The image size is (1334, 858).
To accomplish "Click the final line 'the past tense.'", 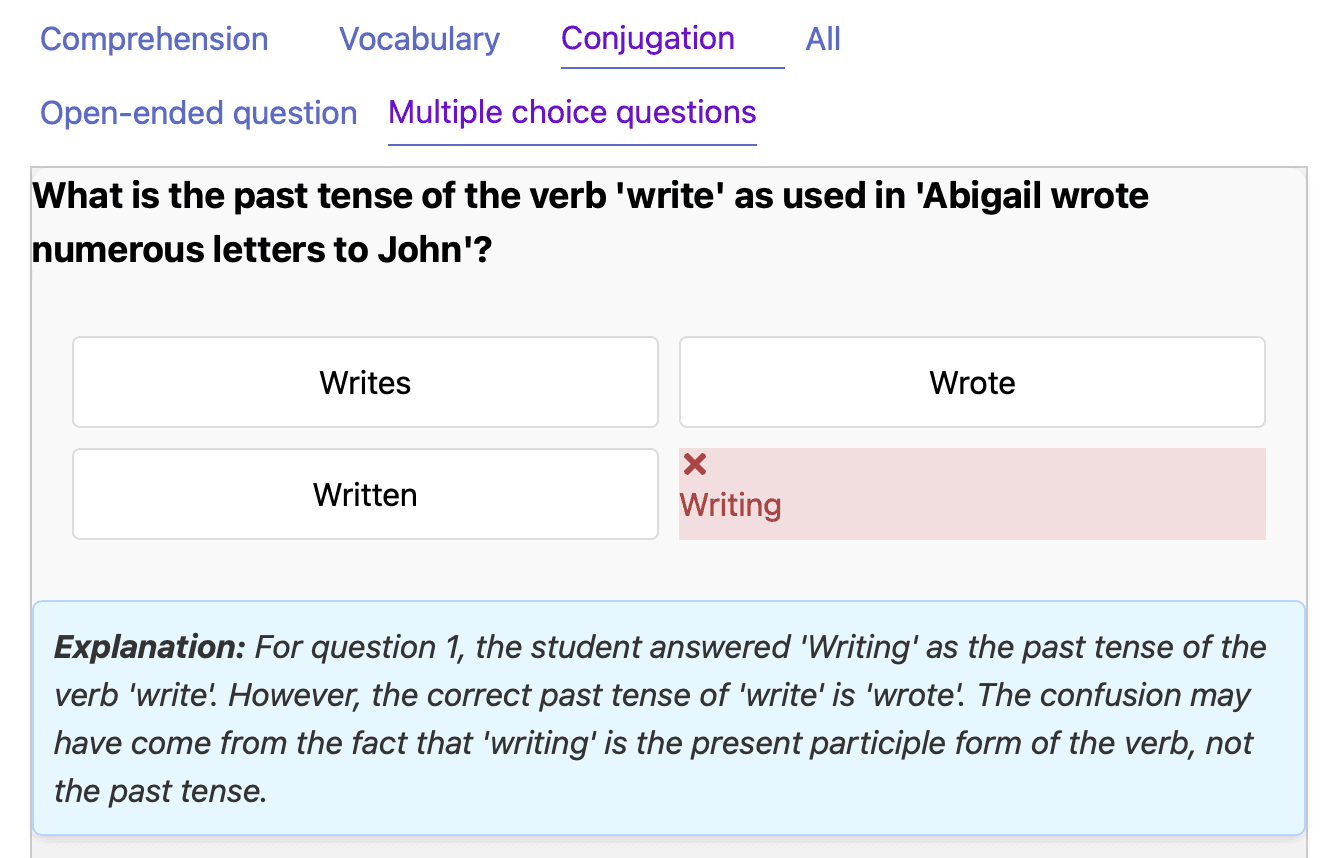I will pos(160,791).
